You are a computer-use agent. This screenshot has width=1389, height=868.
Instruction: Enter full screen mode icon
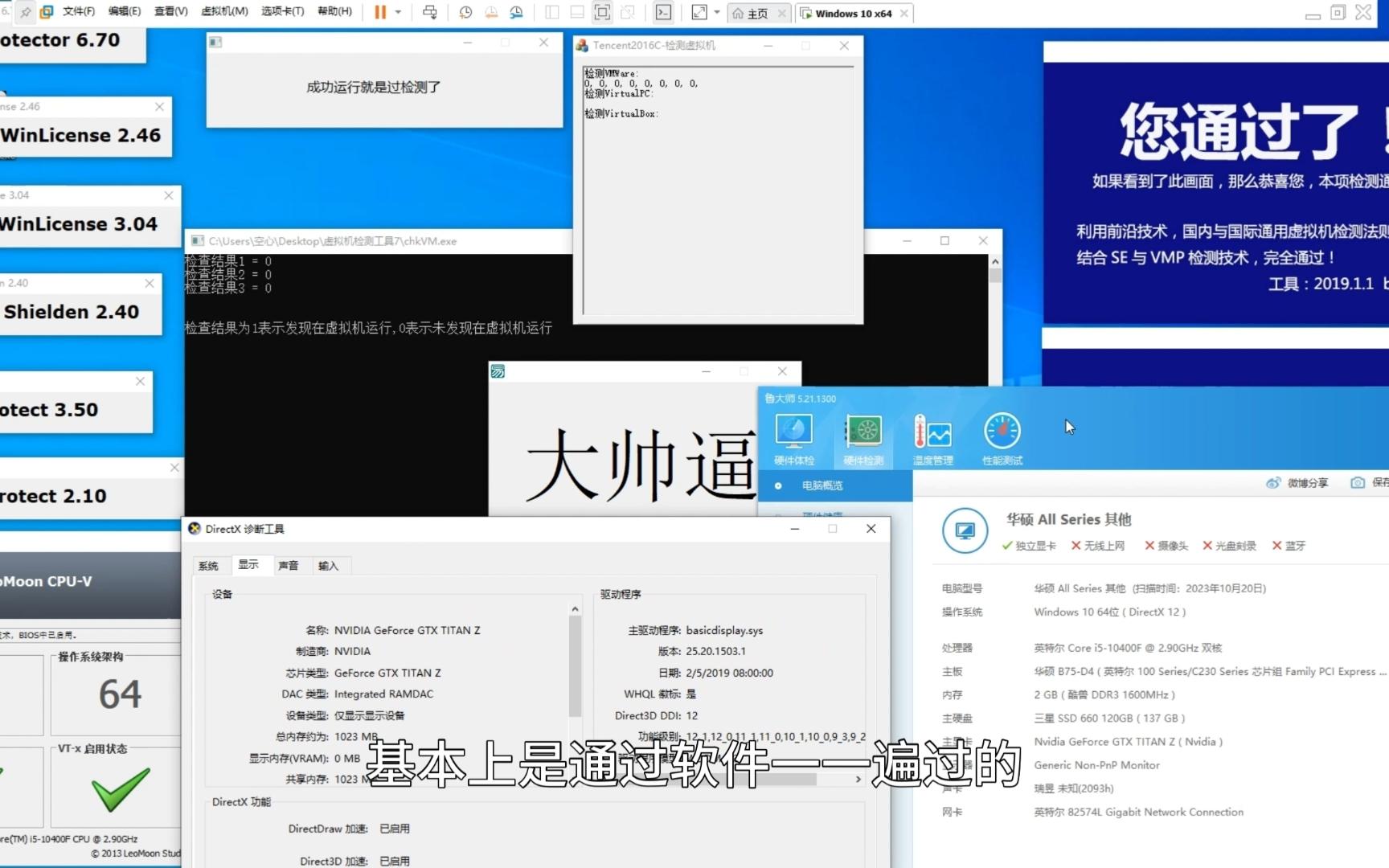(602, 12)
